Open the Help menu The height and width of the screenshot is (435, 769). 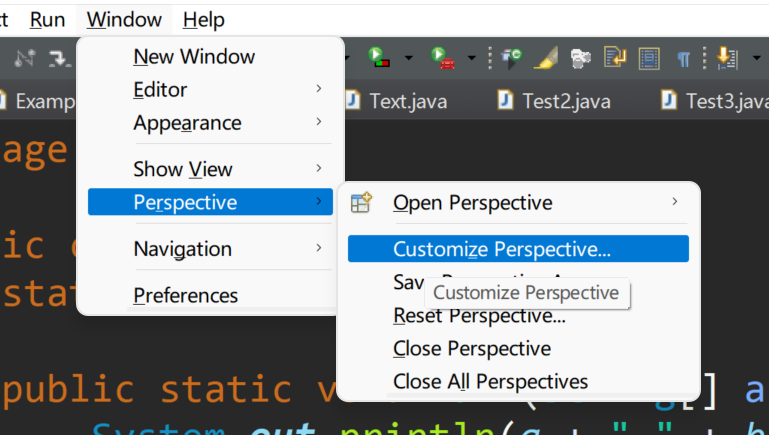point(204,19)
